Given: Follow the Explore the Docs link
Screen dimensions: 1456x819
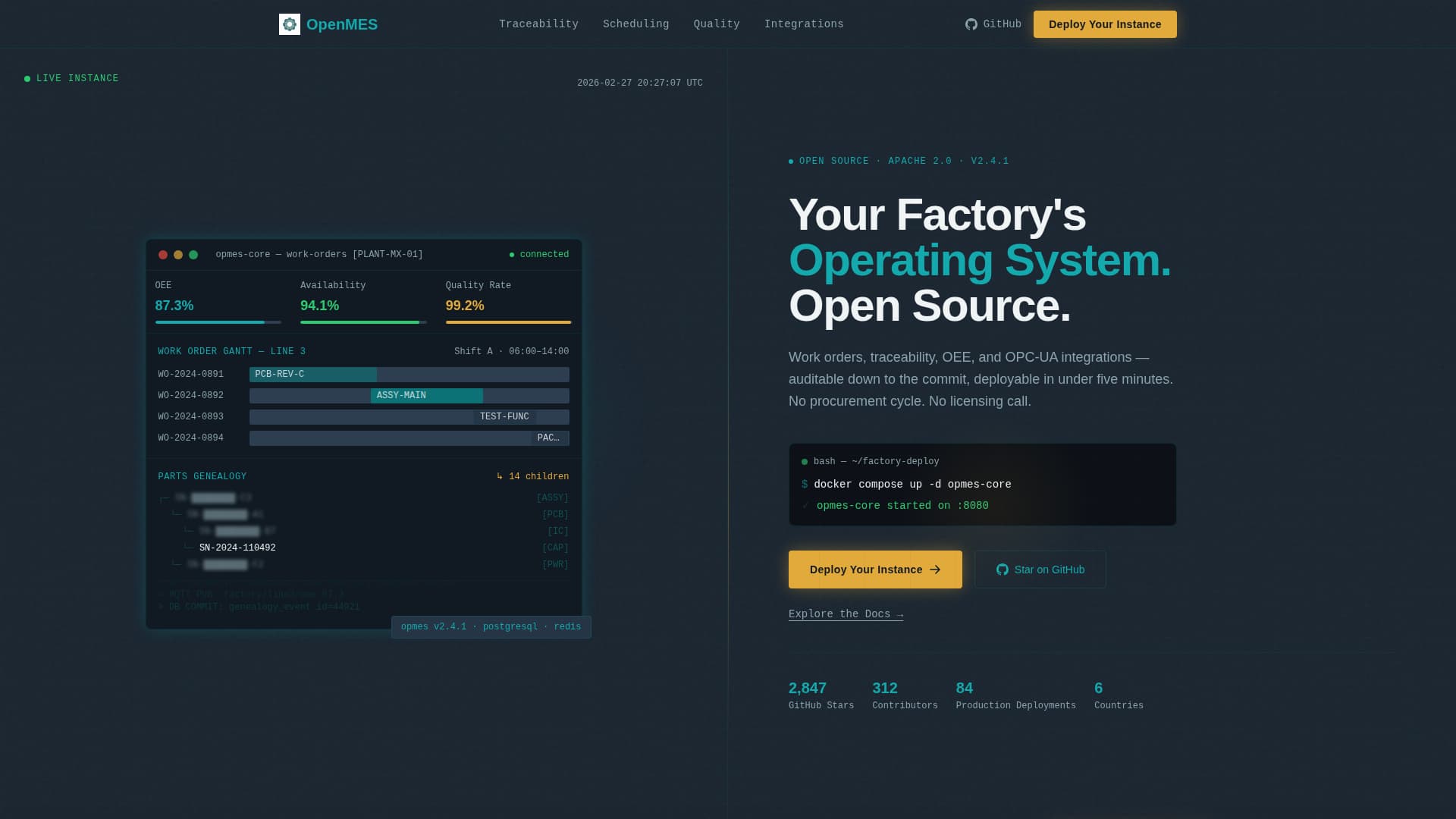Looking at the screenshot, I should tap(846, 614).
